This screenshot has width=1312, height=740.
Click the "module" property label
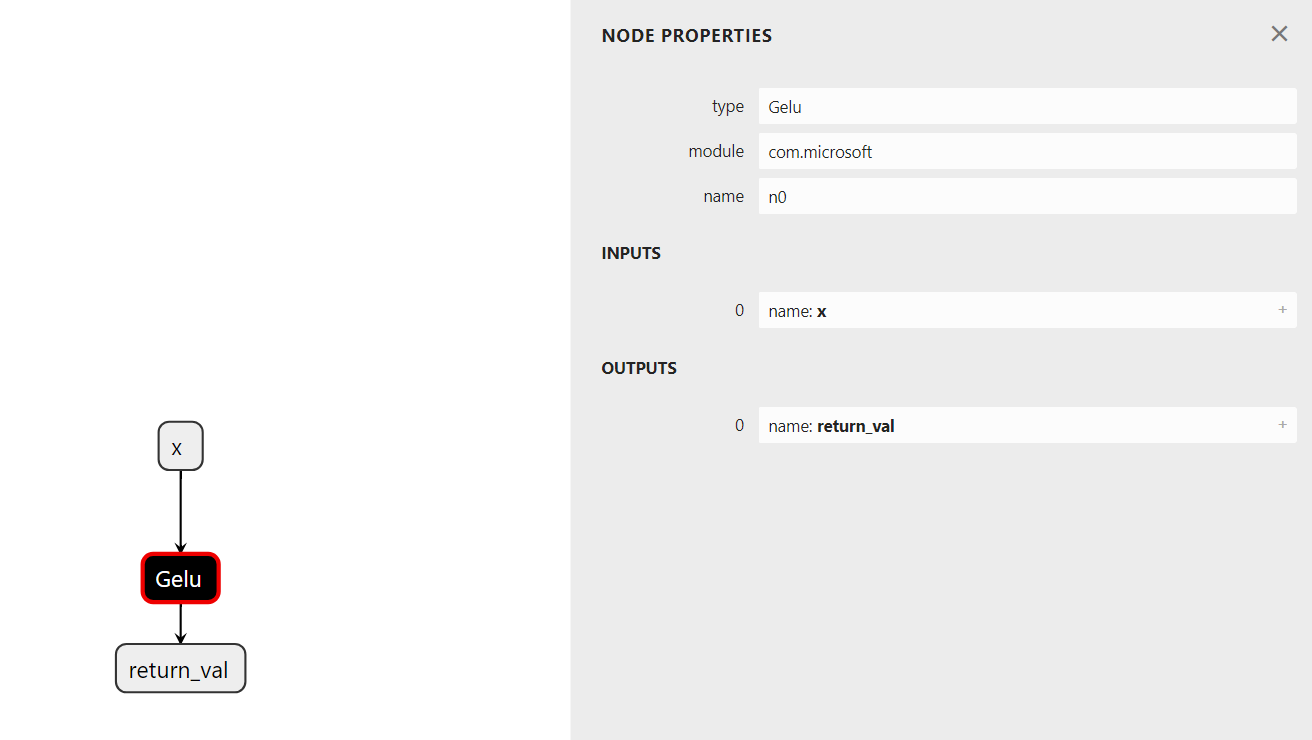[716, 152]
